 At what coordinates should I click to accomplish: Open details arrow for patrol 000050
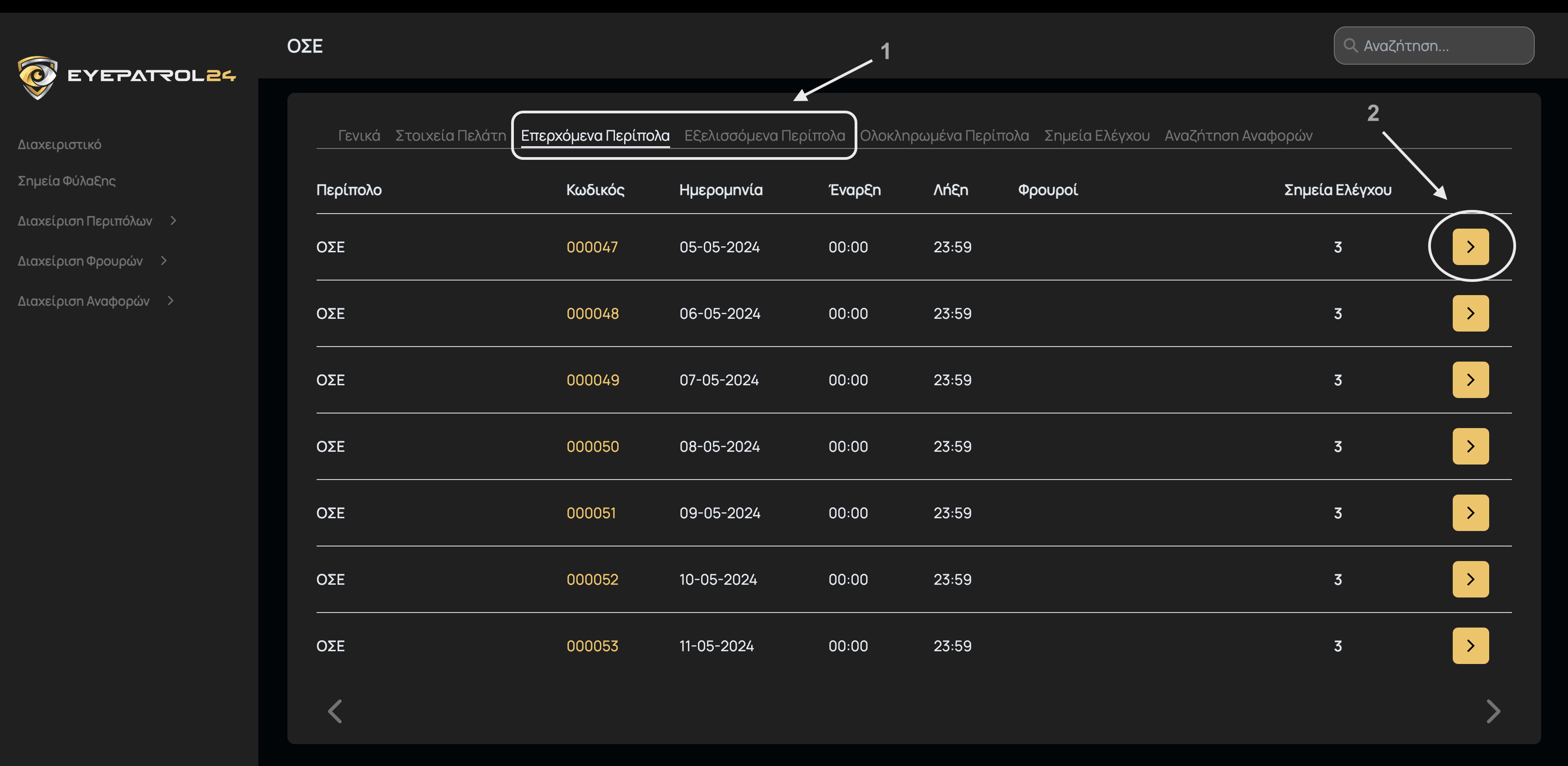[1470, 446]
